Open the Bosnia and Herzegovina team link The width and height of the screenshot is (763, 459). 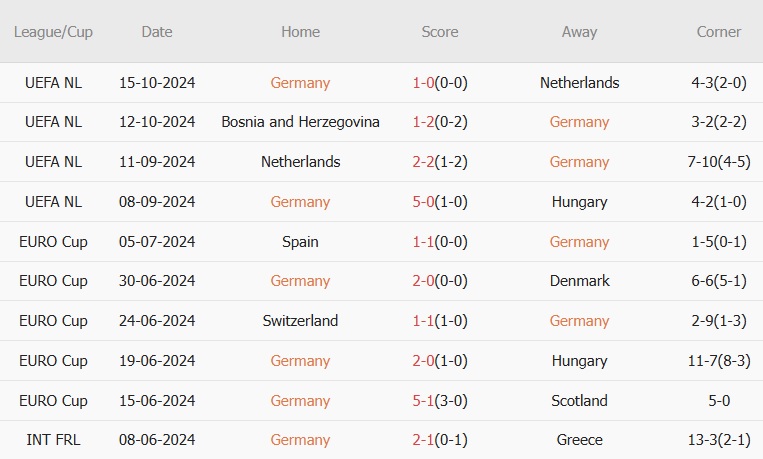(x=300, y=122)
